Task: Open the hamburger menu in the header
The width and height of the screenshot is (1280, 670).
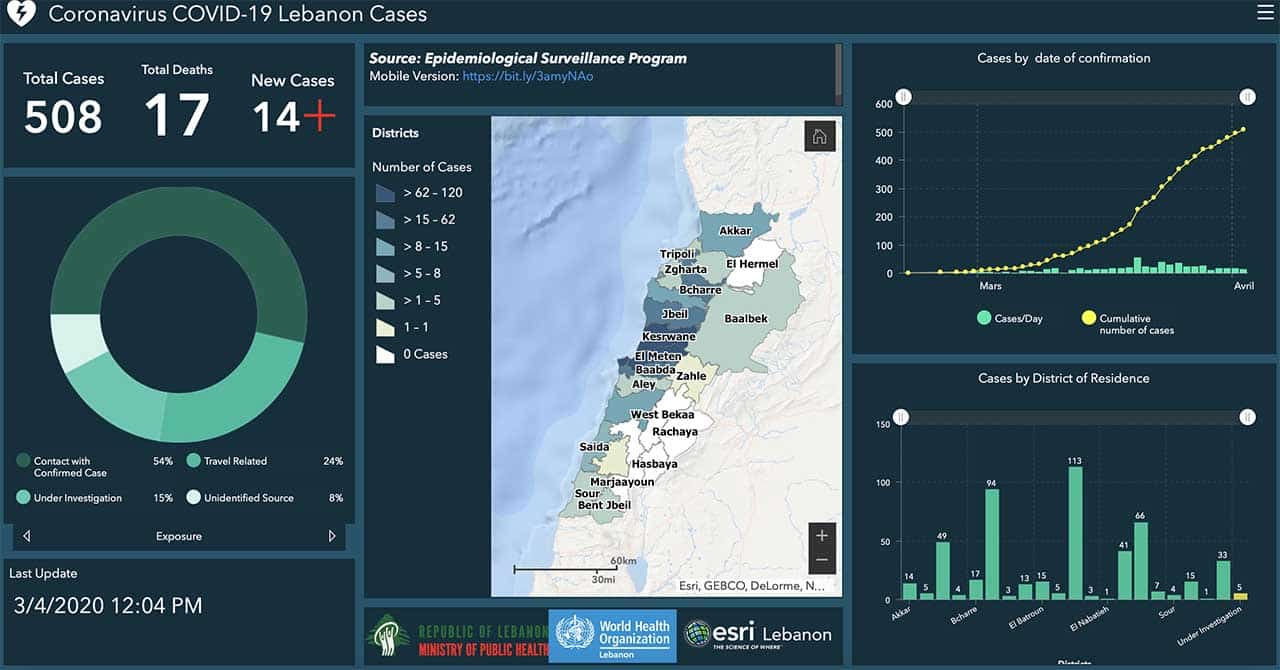Action: point(1264,13)
